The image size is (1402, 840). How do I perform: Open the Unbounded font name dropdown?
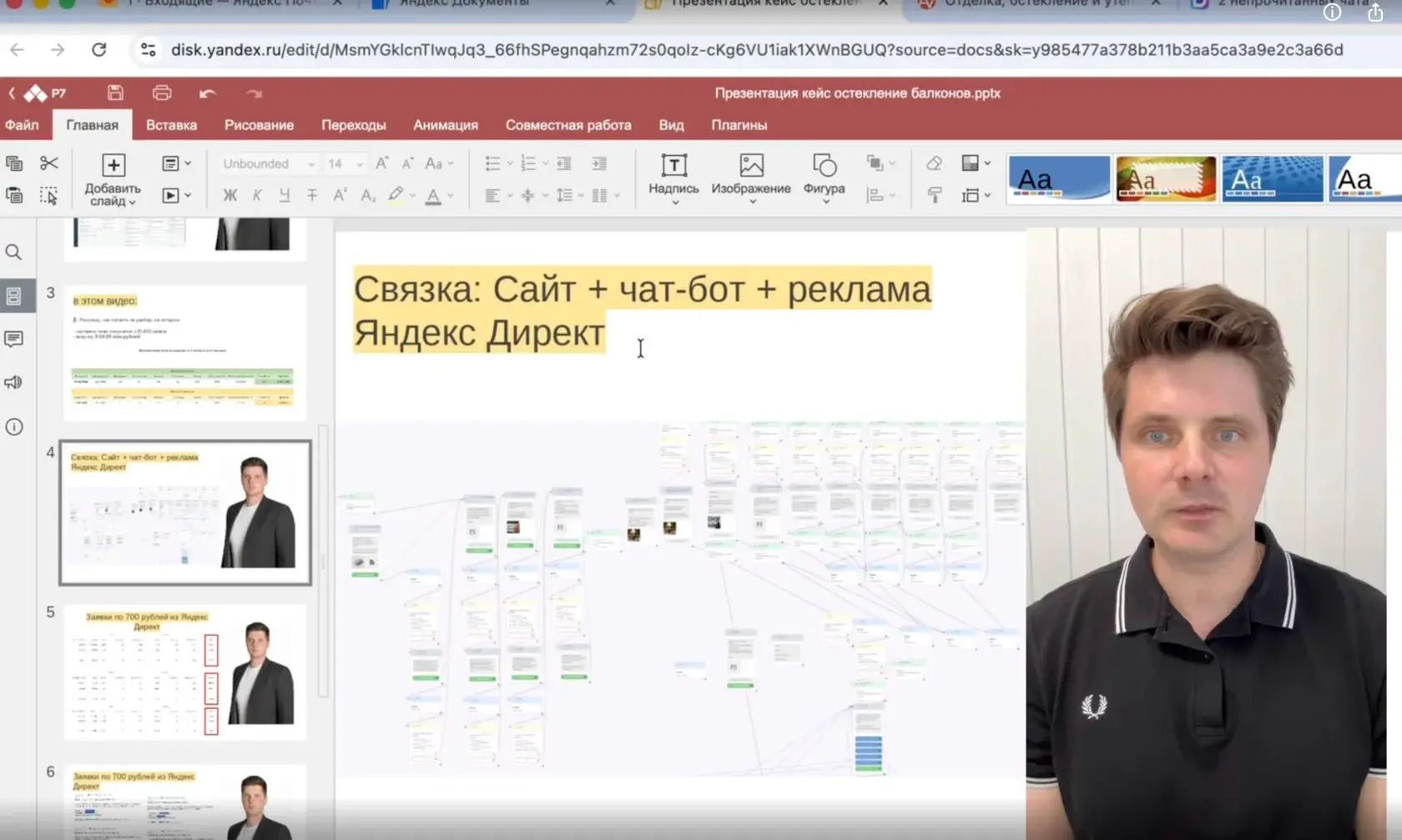tap(311, 164)
